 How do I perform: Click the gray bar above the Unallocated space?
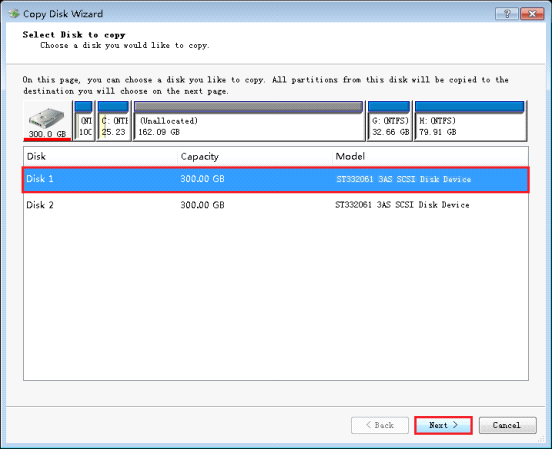tap(249, 107)
